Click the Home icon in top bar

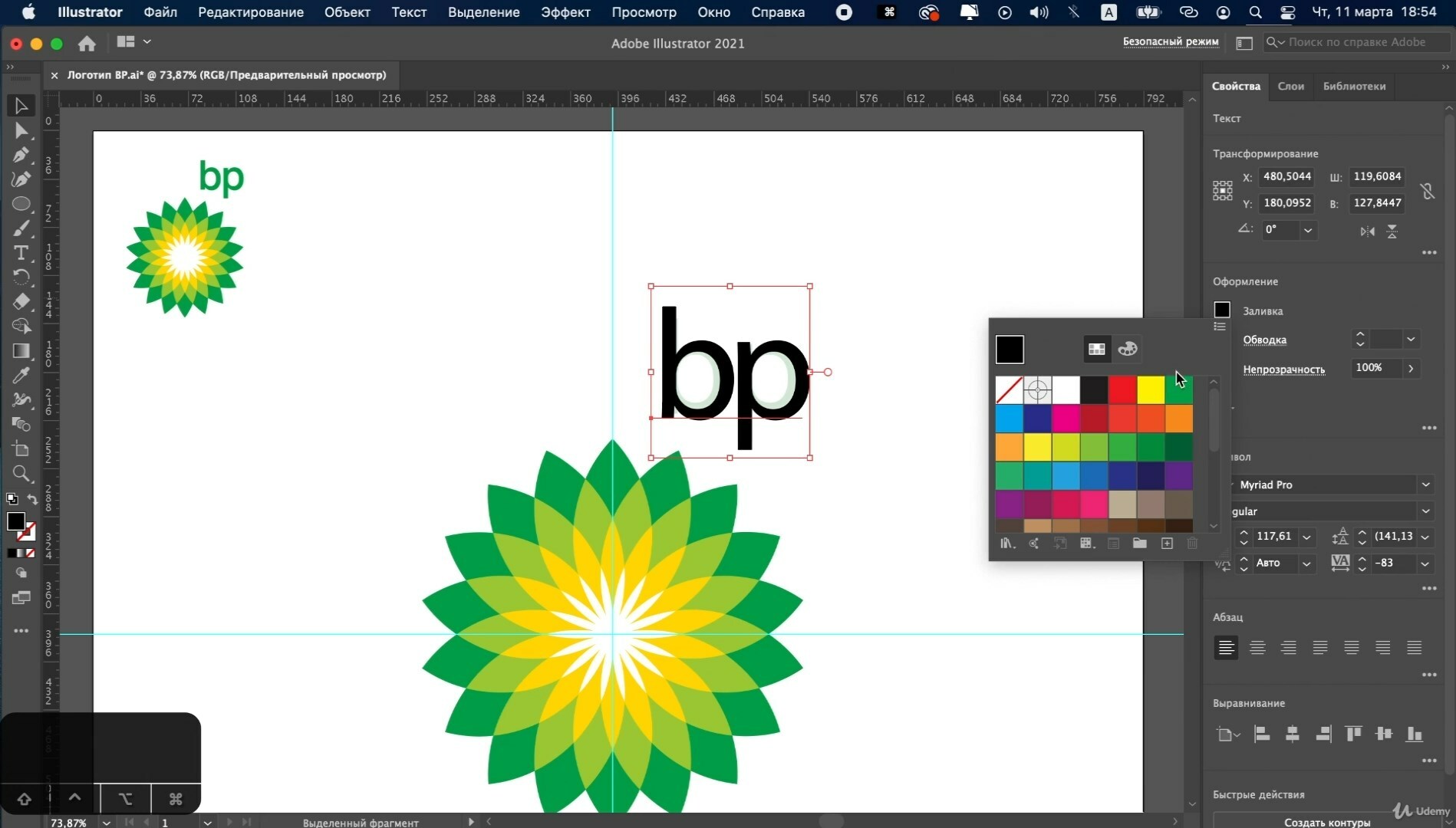(x=87, y=44)
